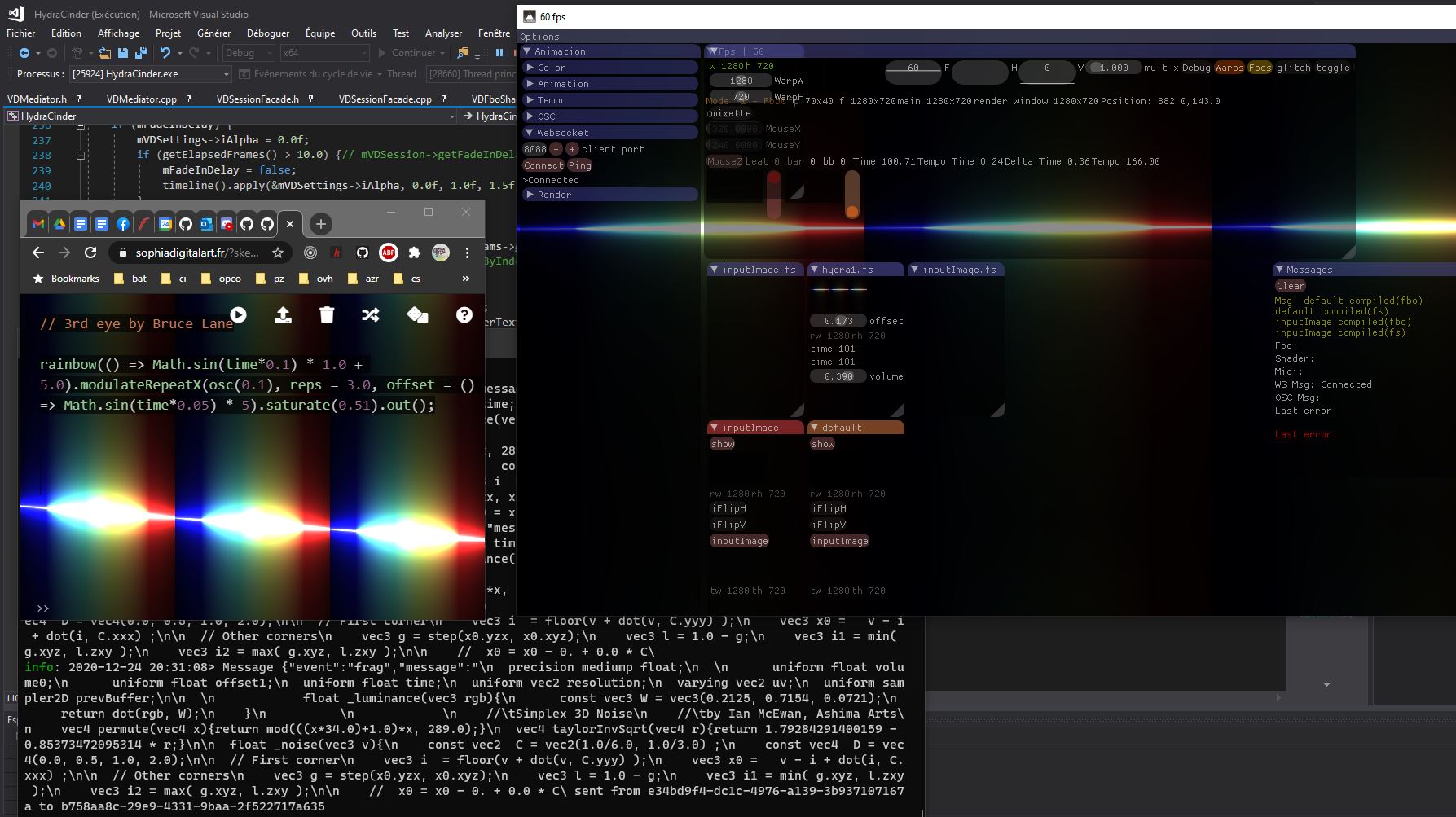Click the GitHub icon in the browser toolbar

click(x=362, y=253)
